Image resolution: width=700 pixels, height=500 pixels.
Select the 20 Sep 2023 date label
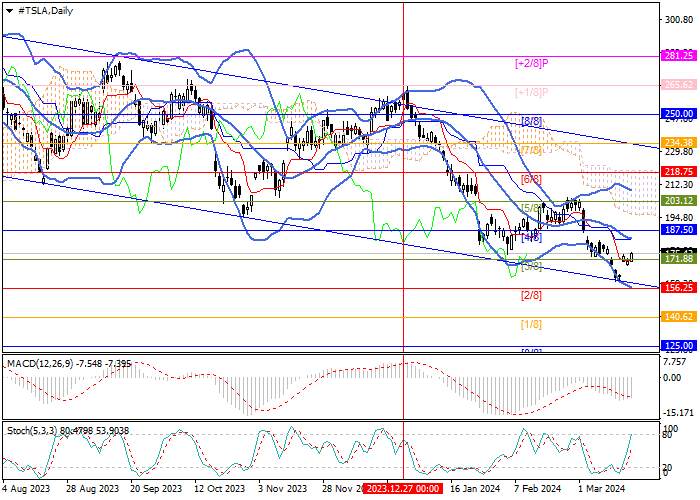[156, 488]
